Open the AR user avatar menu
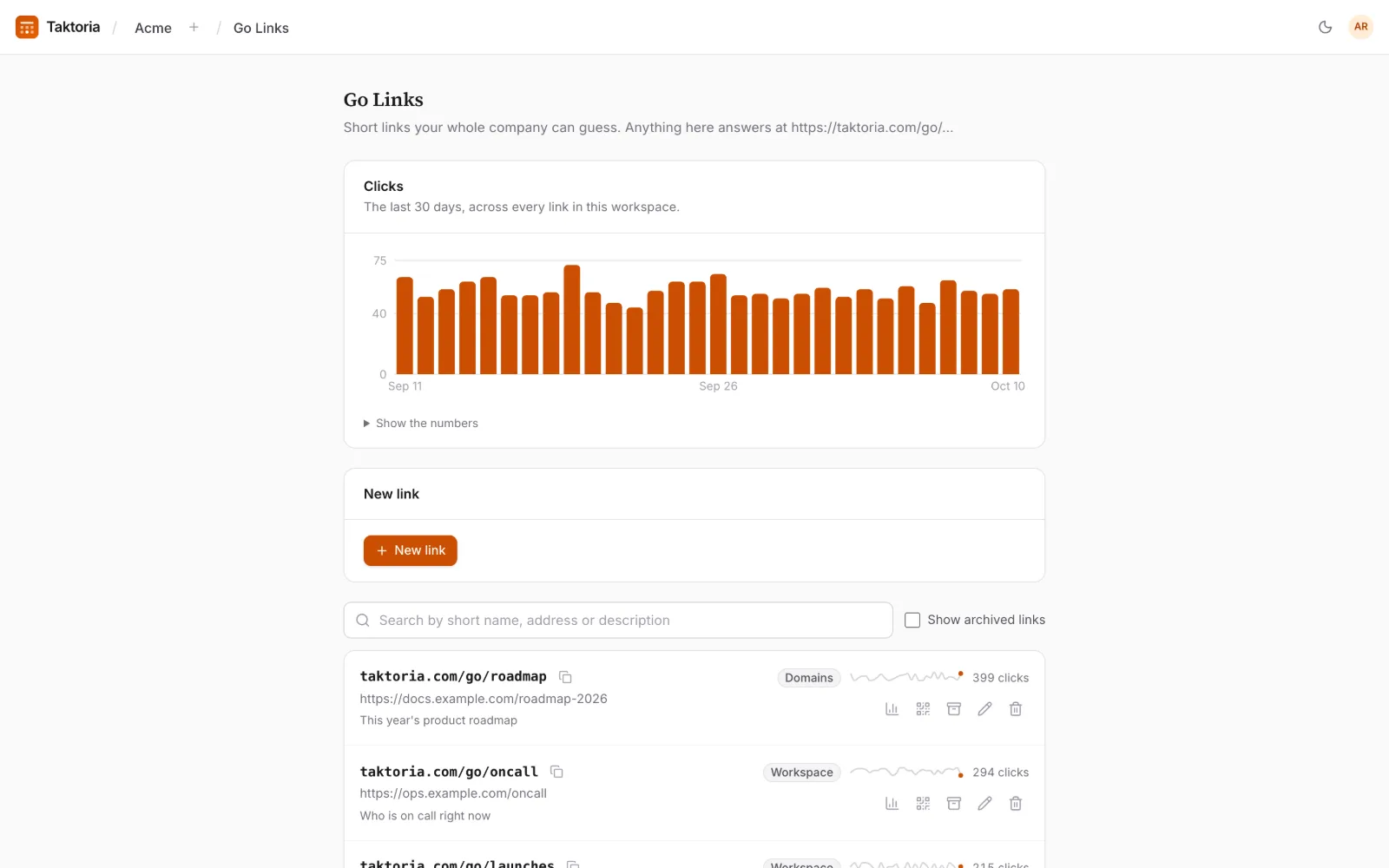Viewport: 1389px width, 868px height. tap(1360, 27)
